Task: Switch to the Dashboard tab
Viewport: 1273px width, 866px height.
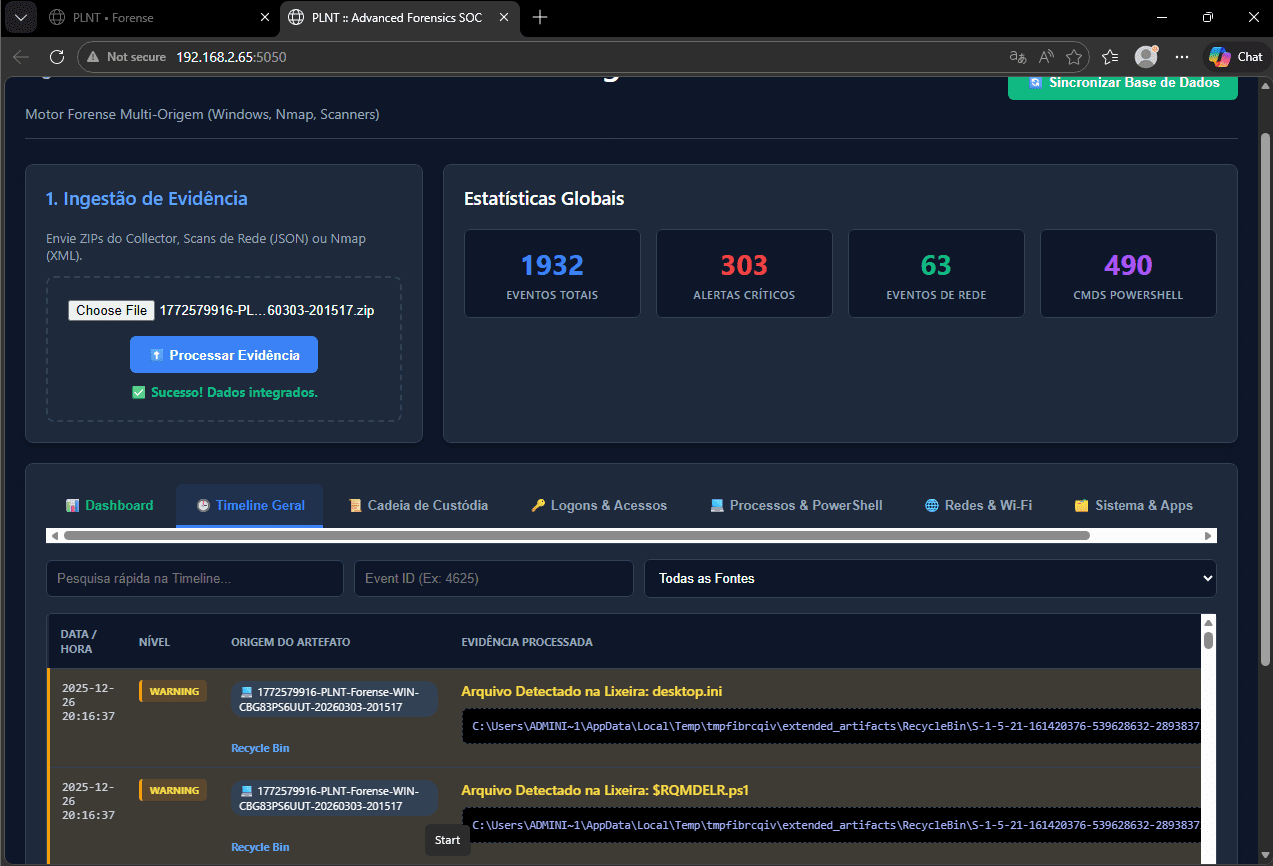Action: [109, 505]
